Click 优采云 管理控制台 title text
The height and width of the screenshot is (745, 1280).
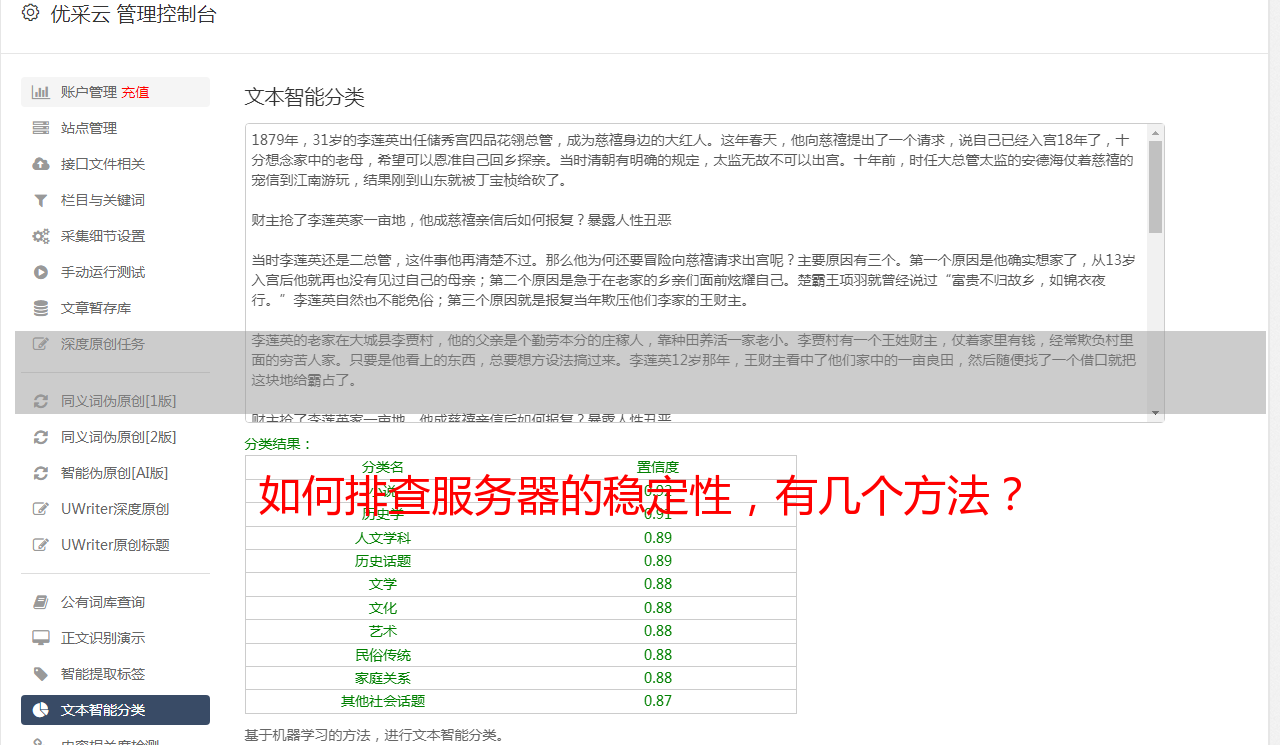pos(132,14)
